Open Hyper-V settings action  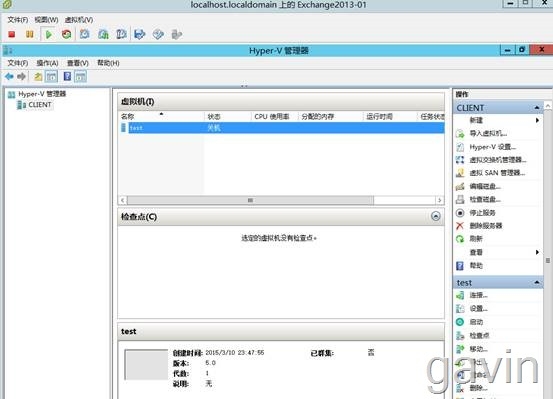[492, 147]
